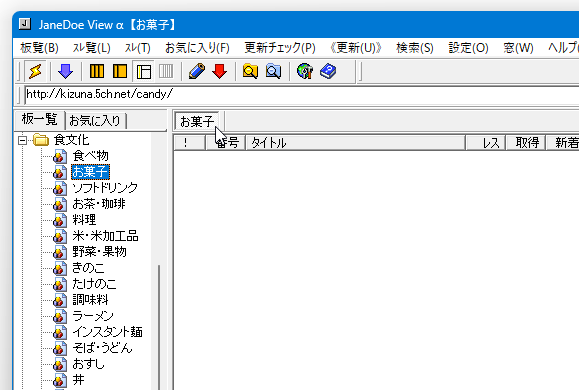The height and width of the screenshot is (390, 579).
Task: Click the board icon beside ラーメン
Action: click(60, 316)
